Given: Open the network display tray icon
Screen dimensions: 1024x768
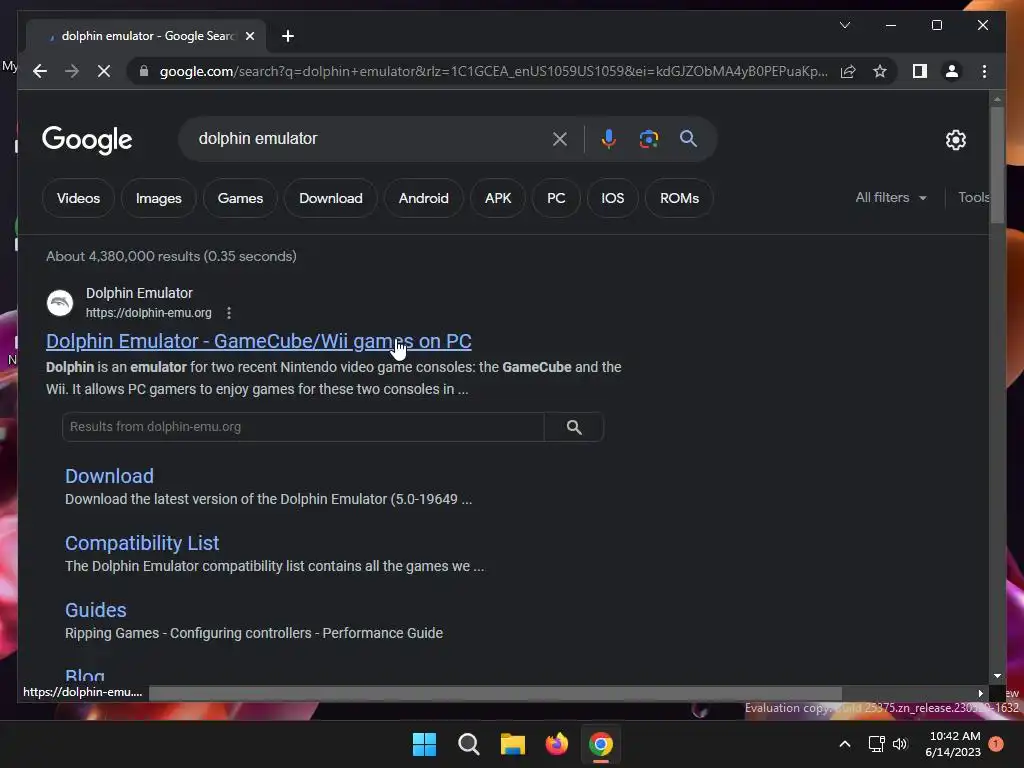Looking at the screenshot, I should [x=876, y=744].
